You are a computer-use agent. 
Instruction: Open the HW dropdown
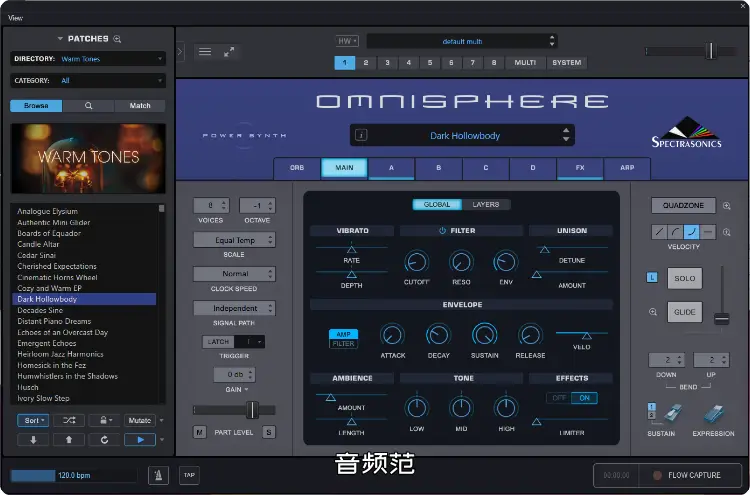pos(347,41)
